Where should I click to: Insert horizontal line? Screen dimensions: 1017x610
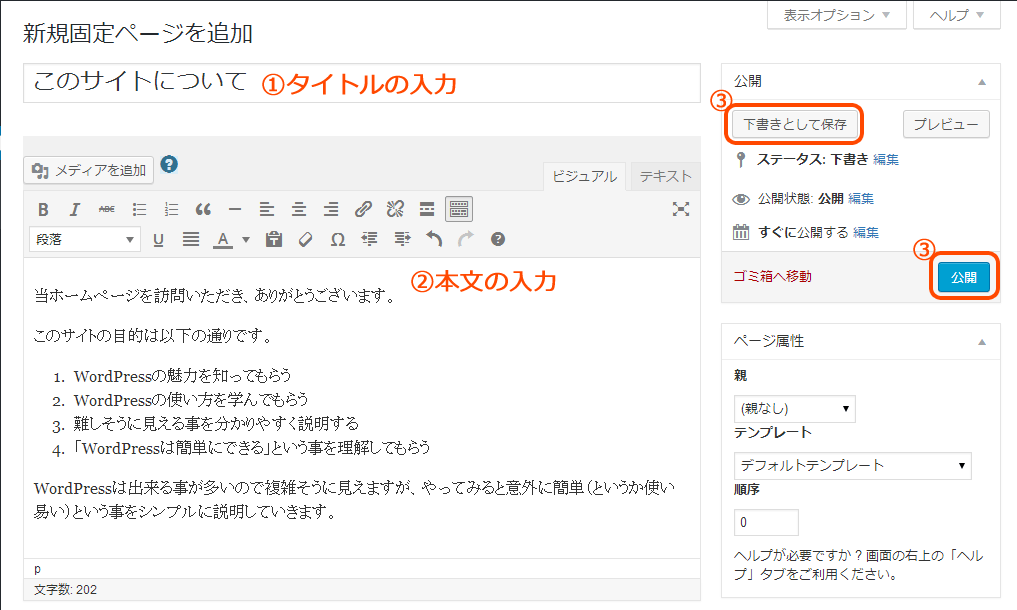235,210
